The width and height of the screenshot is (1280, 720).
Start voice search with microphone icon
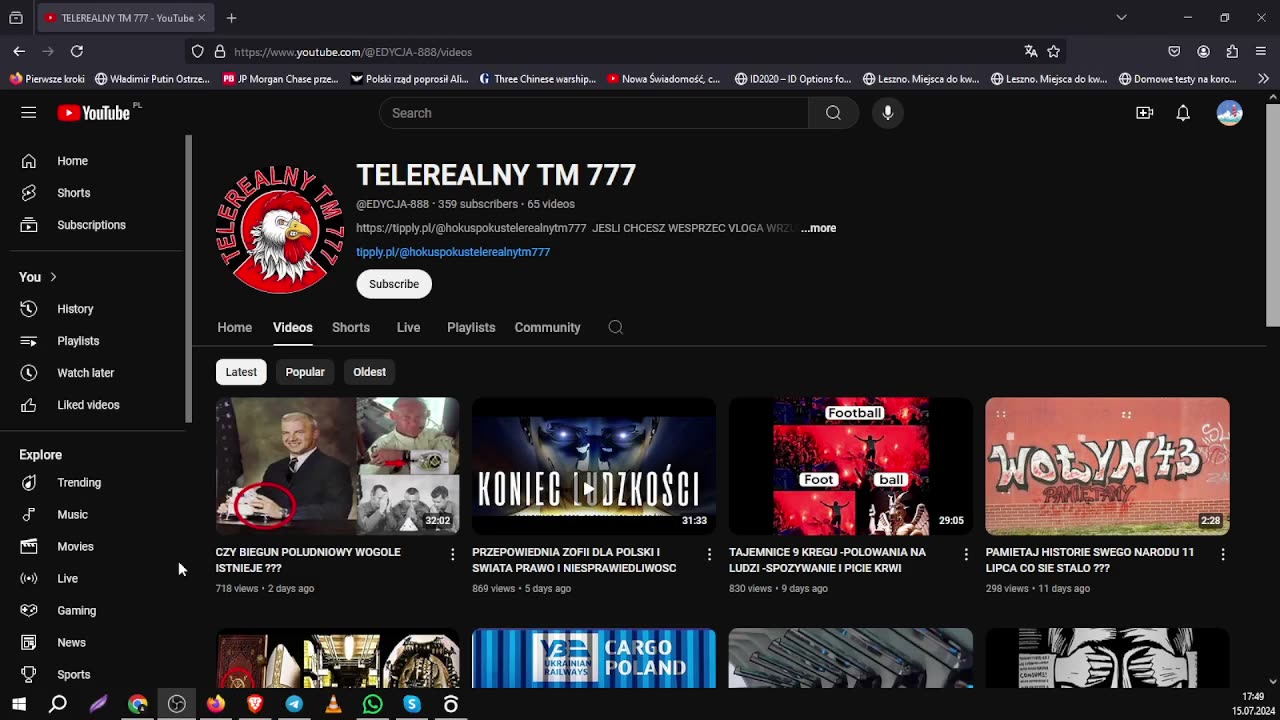[887, 113]
